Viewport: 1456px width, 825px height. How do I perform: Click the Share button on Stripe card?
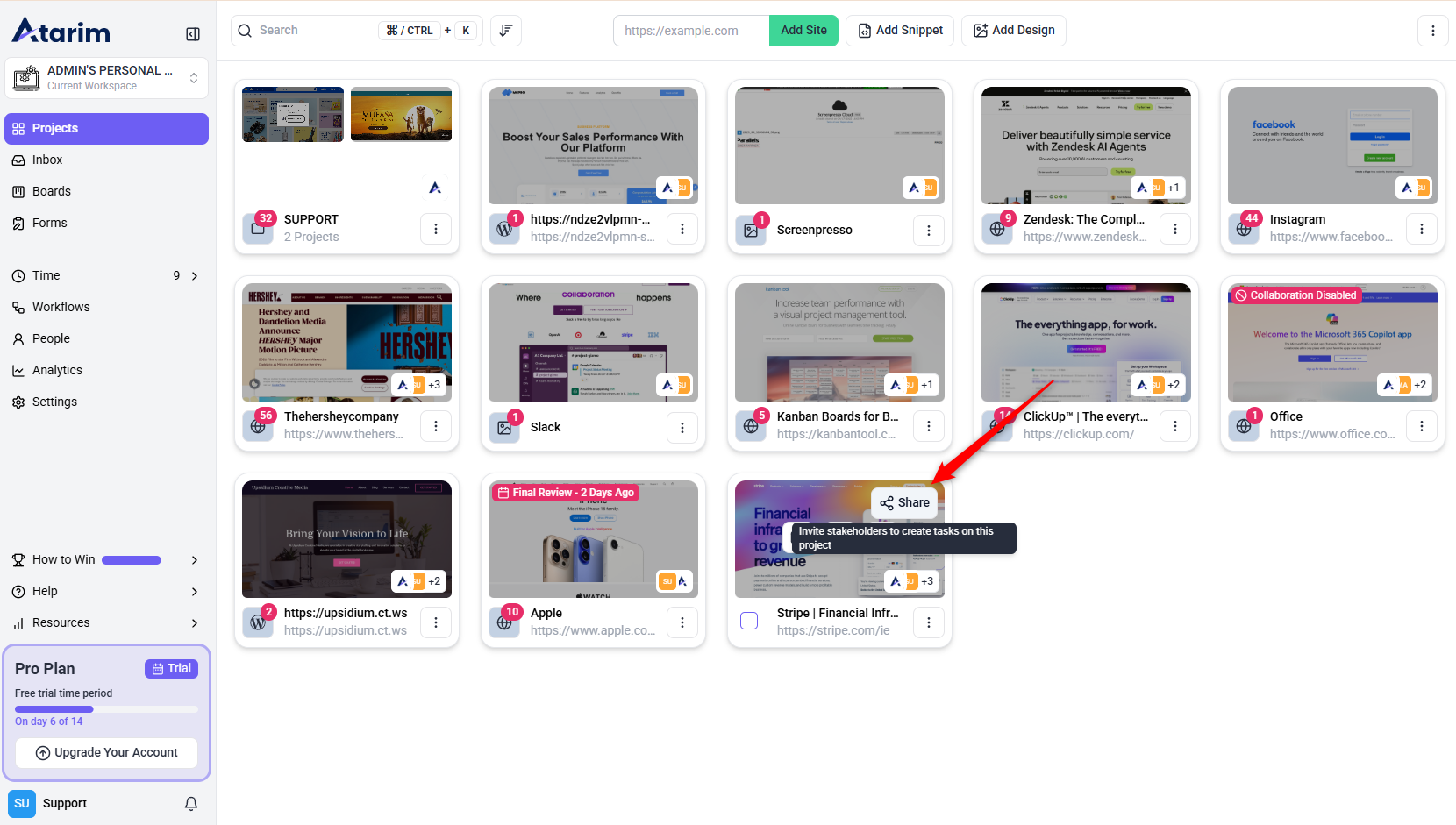[x=904, y=502]
